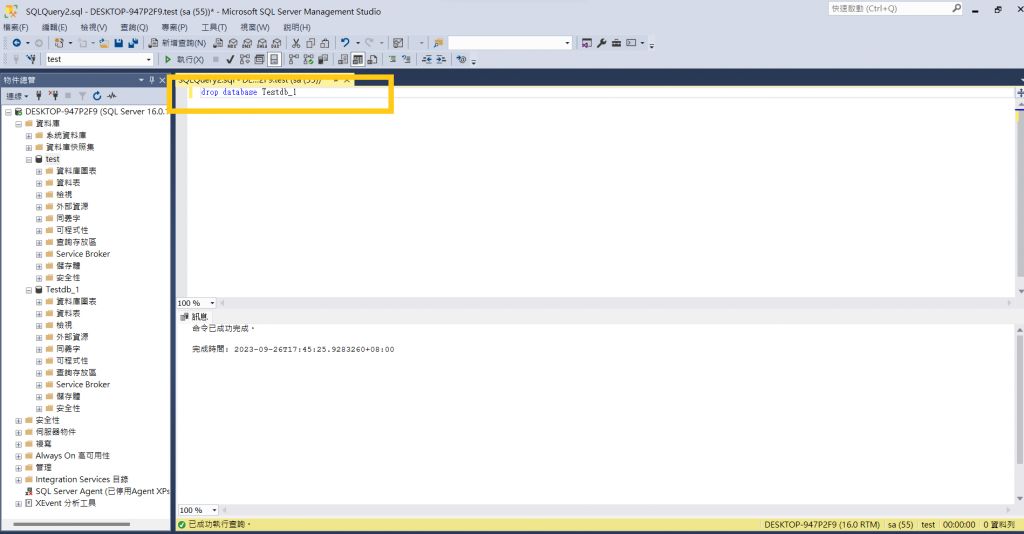
Task: Toggle Include Client Statistics
Action: (x=323, y=59)
